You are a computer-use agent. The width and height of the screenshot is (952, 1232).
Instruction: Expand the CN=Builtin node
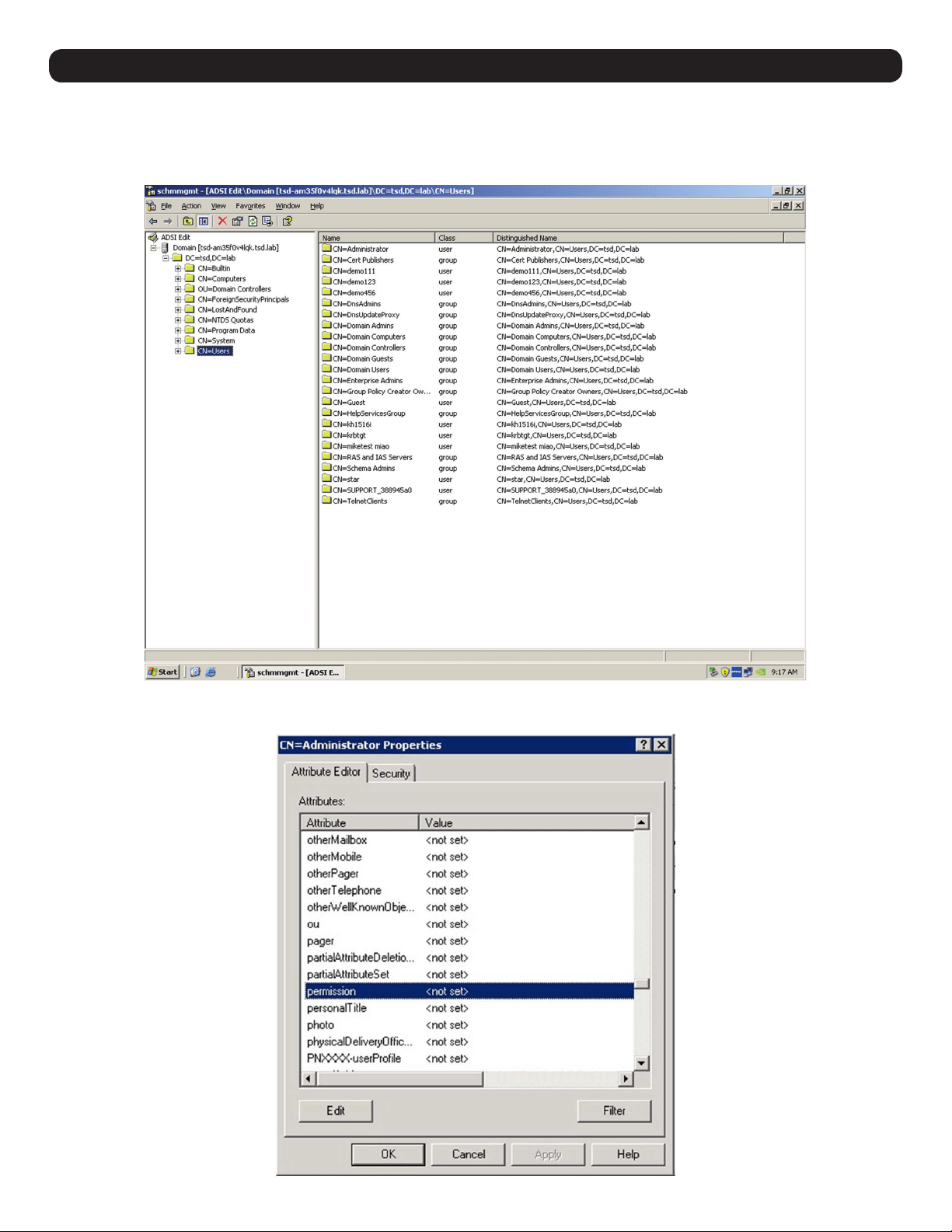pos(178,268)
